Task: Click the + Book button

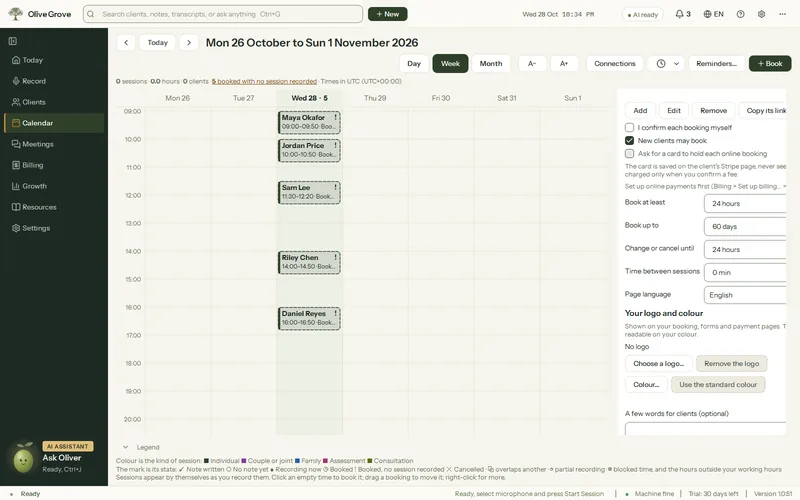Action: [x=770, y=64]
